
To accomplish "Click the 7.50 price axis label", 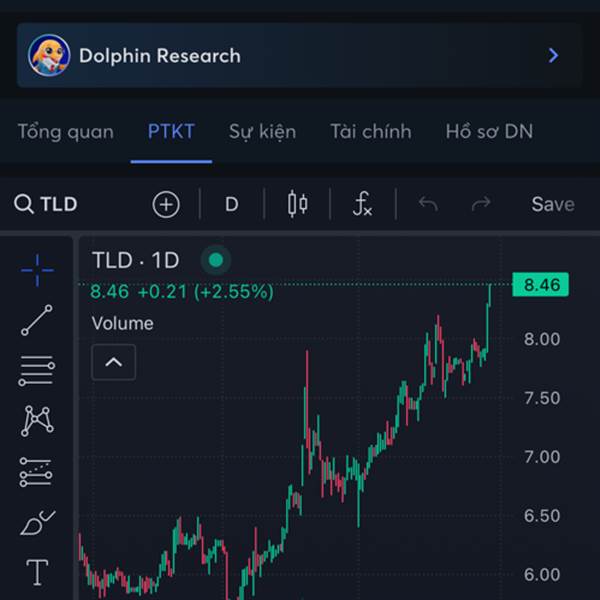I will pos(542,398).
